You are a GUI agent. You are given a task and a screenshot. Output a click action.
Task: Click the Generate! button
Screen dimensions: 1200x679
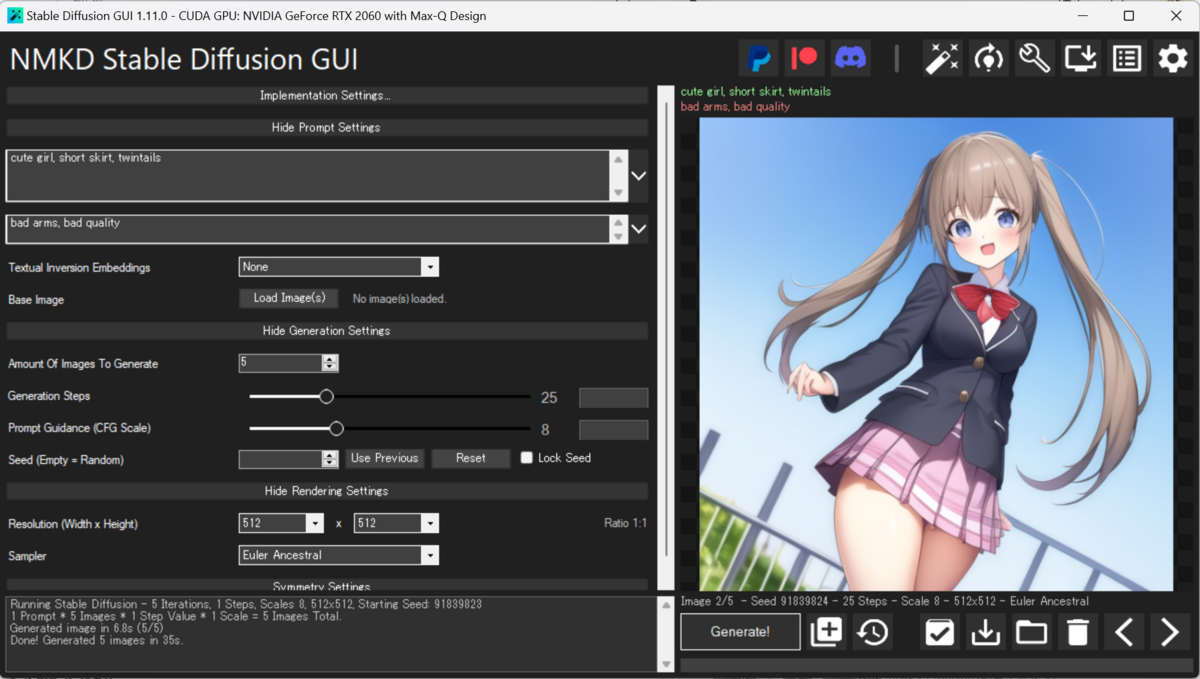tap(740, 632)
